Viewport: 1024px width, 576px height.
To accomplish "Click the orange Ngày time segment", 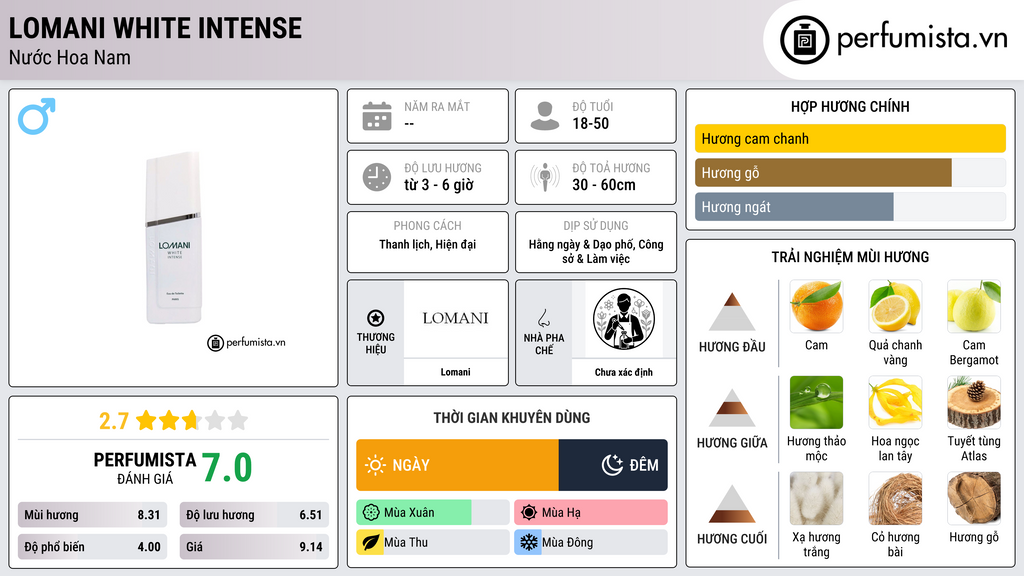I will pos(457,465).
